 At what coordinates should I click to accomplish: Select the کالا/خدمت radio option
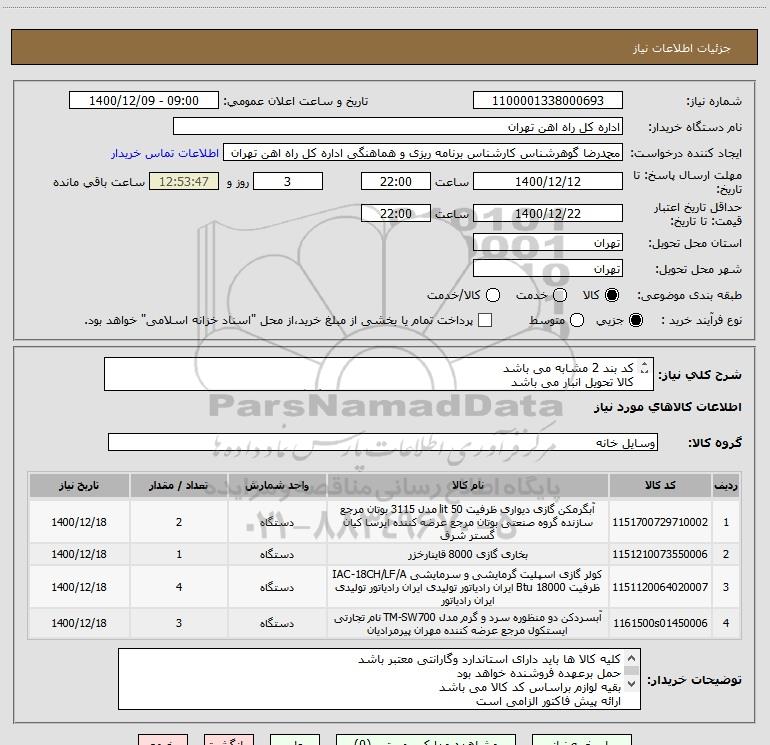493,295
